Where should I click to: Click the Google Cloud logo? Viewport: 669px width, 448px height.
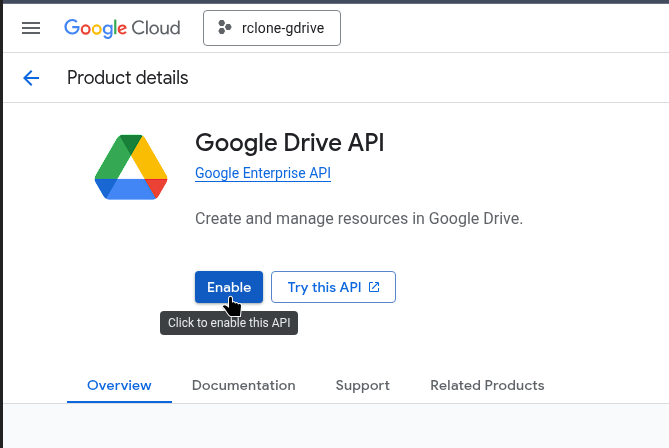click(122, 28)
